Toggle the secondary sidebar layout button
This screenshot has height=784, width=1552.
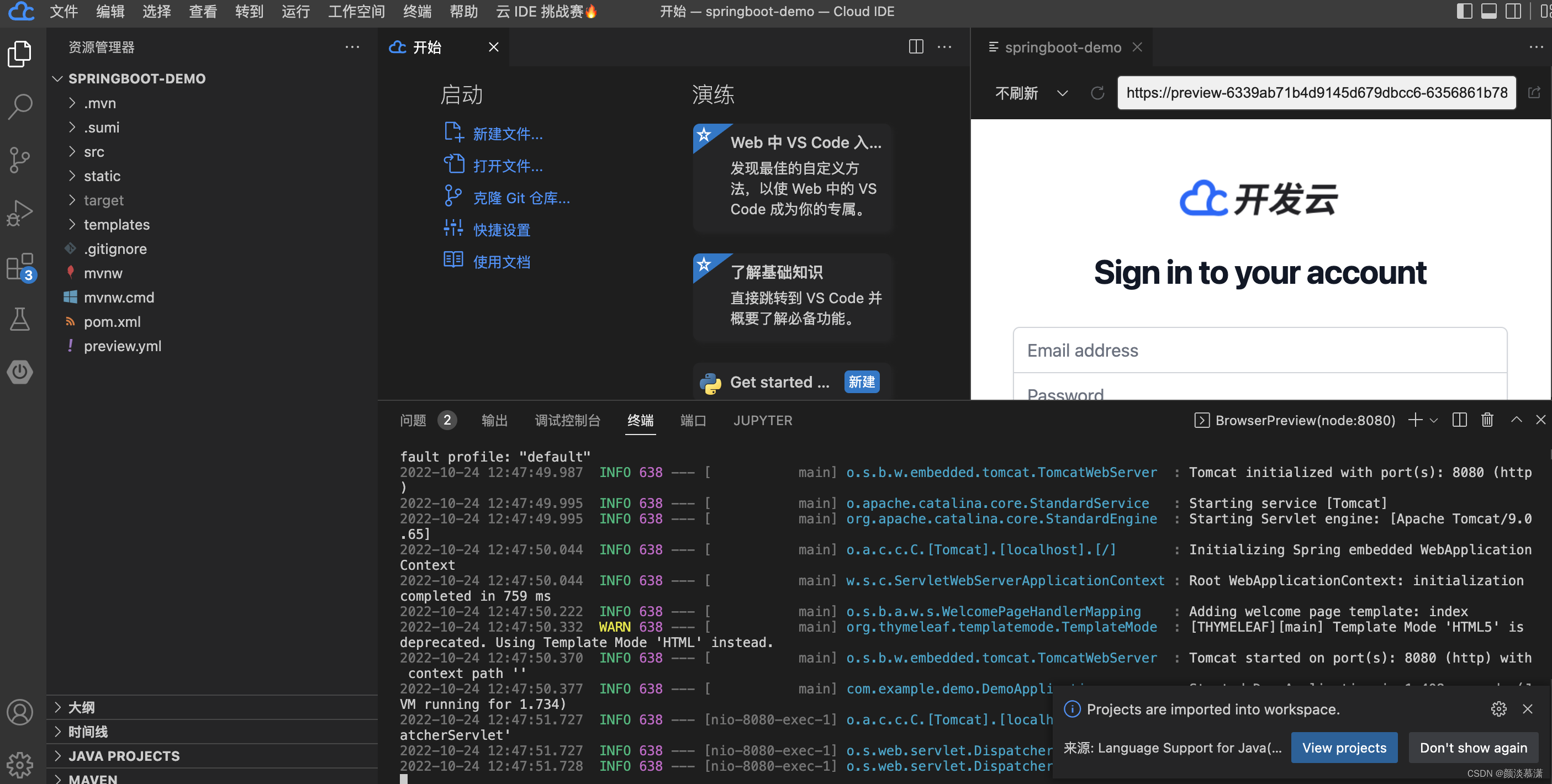pos(1513,12)
